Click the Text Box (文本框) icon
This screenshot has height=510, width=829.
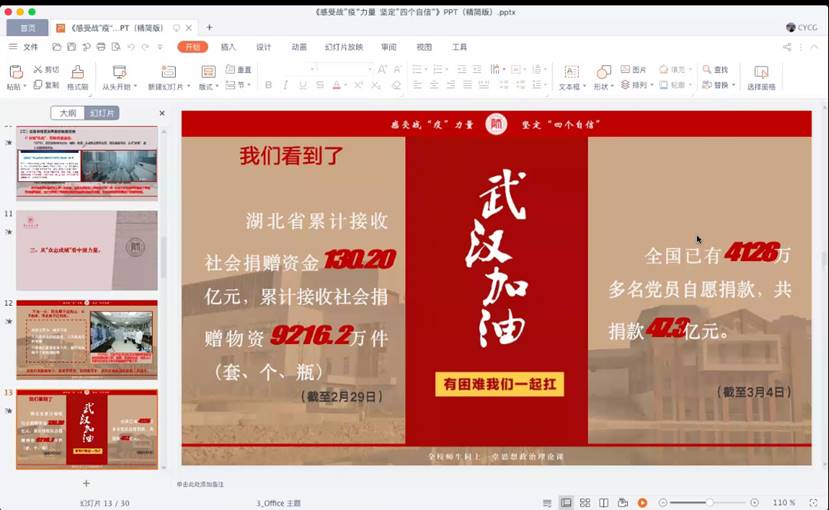coord(571,72)
